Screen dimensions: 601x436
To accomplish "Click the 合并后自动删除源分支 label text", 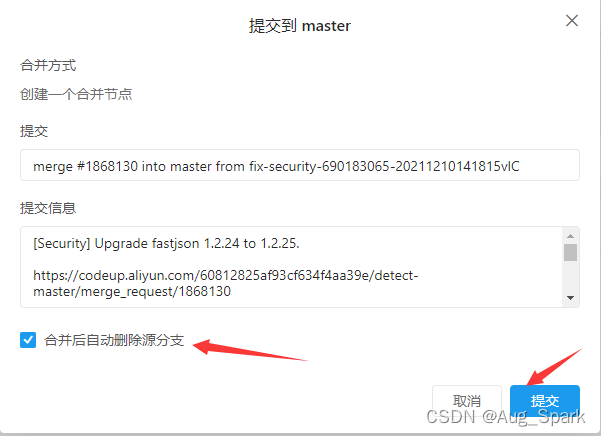I will point(114,340).
